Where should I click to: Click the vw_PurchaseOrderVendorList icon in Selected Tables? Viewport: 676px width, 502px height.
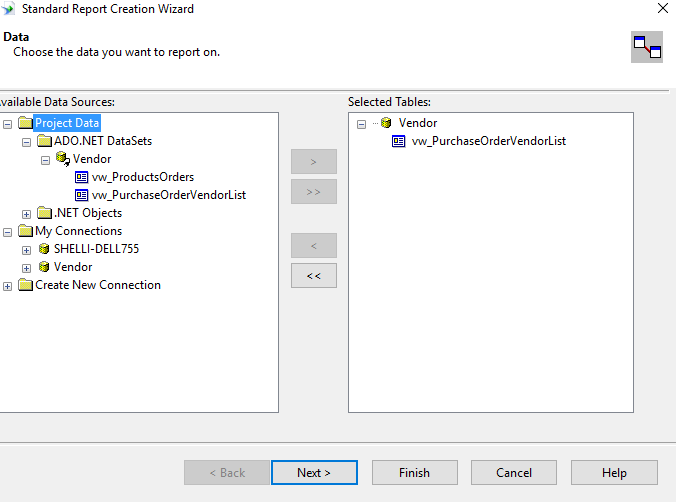coord(398,141)
